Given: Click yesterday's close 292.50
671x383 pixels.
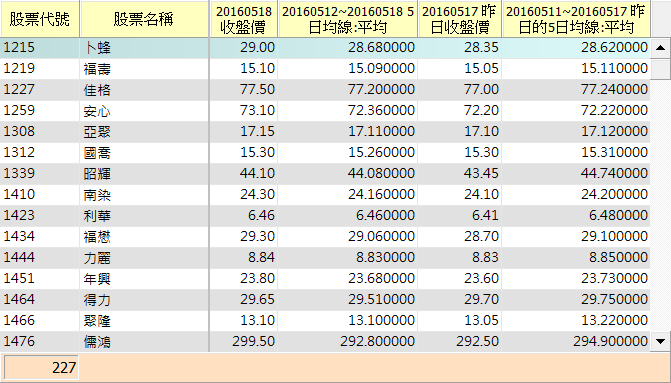Looking at the screenshot, I should click(478, 341).
